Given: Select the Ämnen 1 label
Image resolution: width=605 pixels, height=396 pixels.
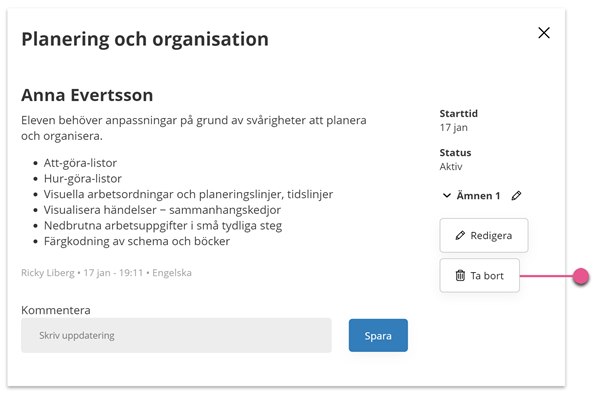Looking at the screenshot, I should point(478,196).
